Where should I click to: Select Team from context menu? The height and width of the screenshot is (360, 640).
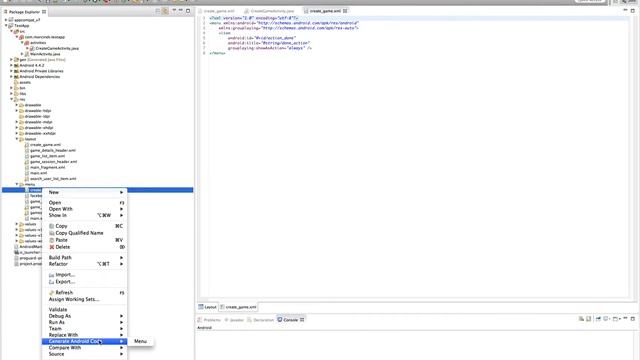click(x=85, y=329)
